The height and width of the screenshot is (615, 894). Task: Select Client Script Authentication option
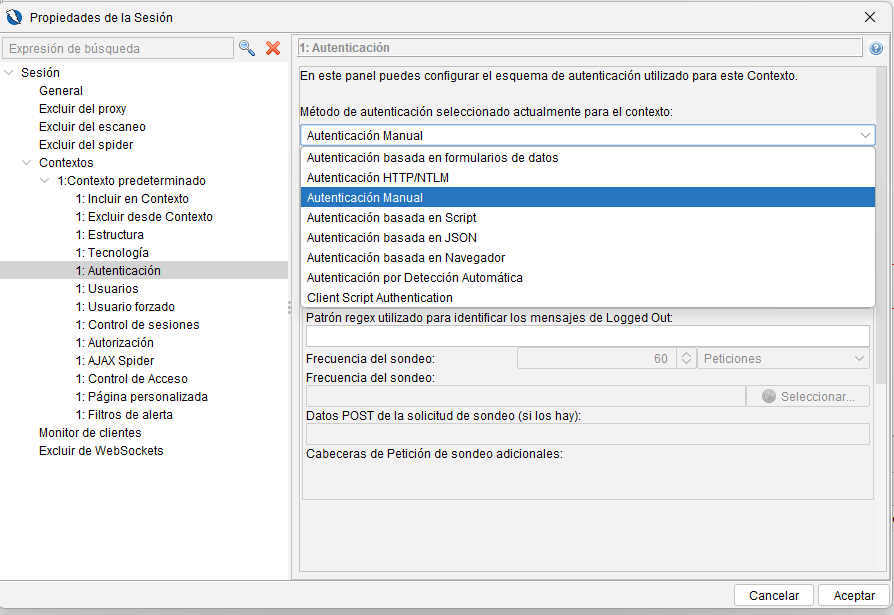379,298
